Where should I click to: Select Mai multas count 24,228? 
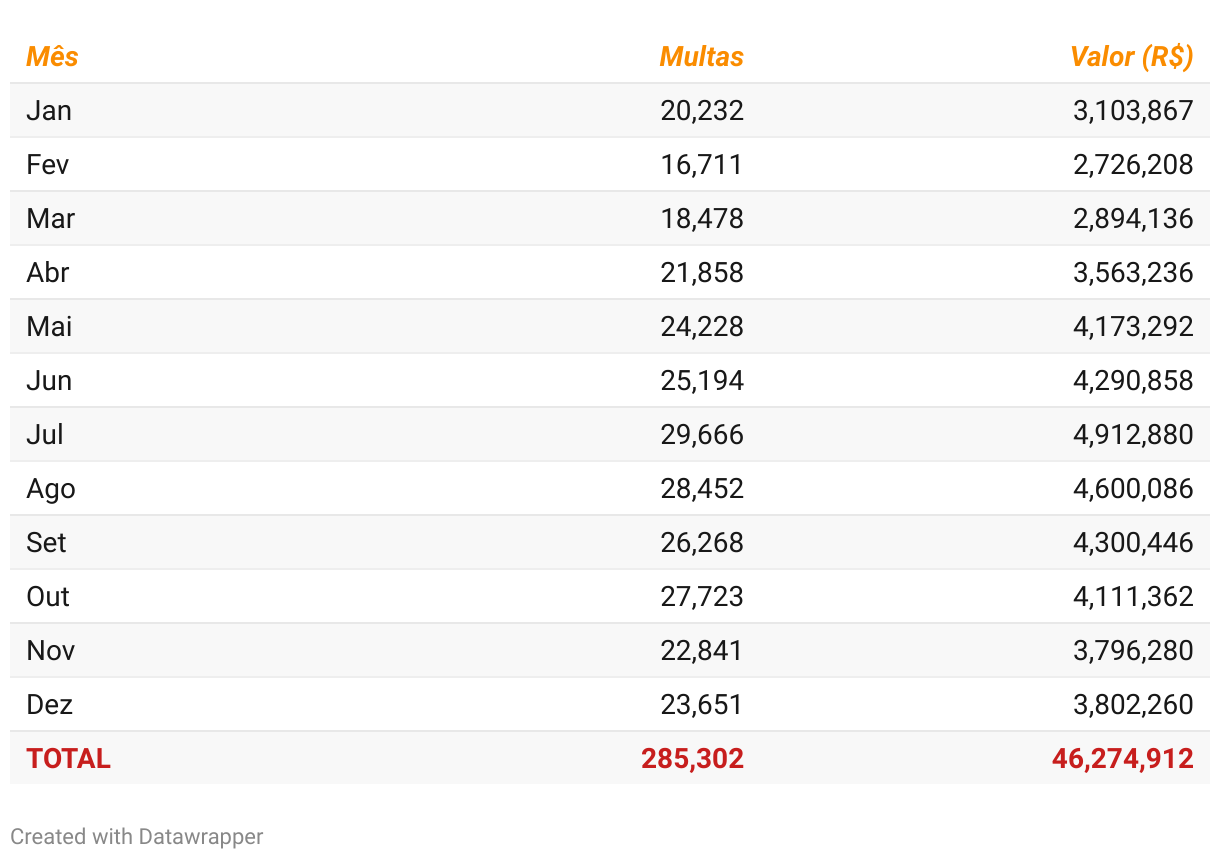tap(701, 326)
